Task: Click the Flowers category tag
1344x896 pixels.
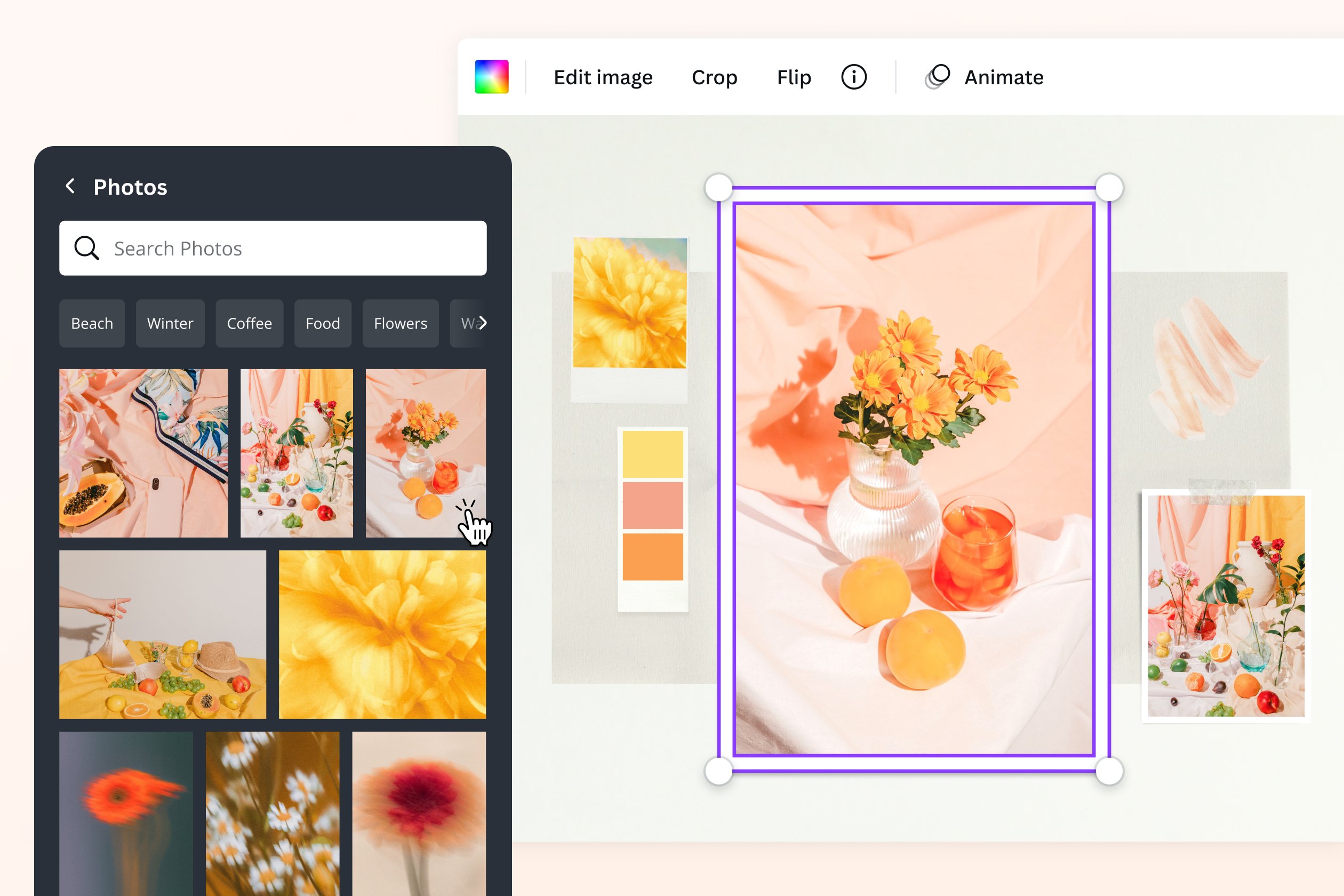Action: [x=399, y=322]
